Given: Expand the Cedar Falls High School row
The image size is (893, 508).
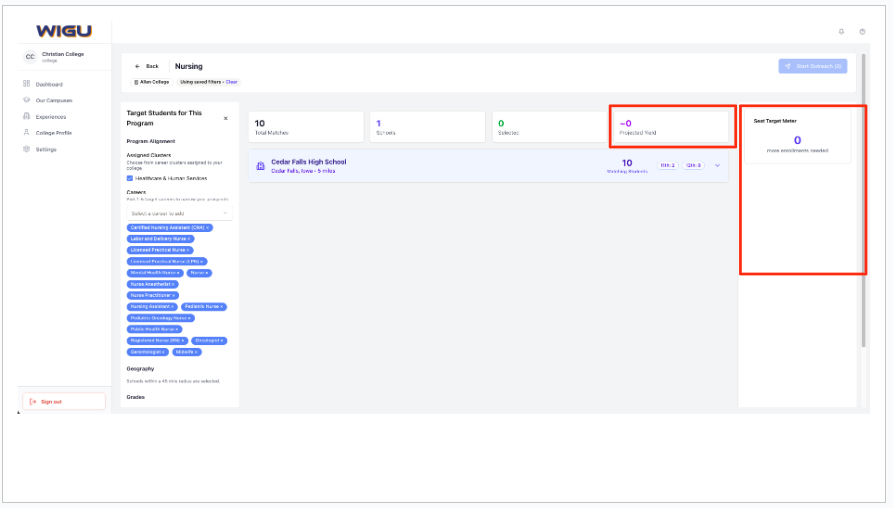Looking at the screenshot, I should (x=717, y=165).
